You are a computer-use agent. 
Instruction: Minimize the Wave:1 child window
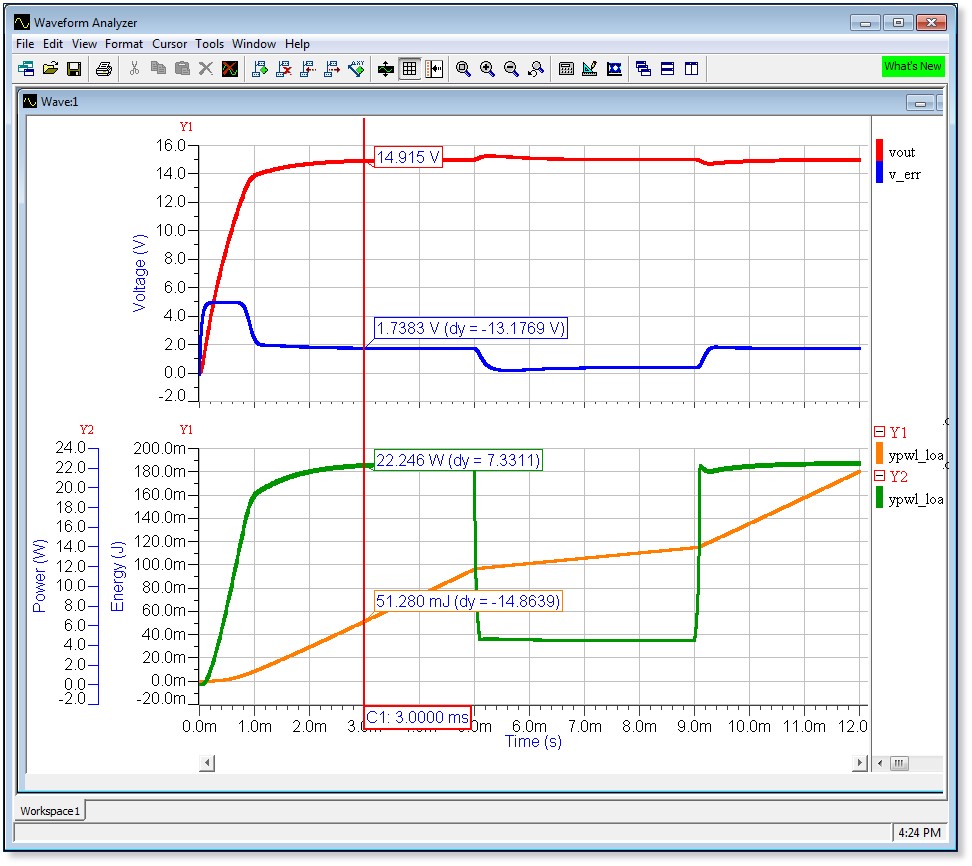(920, 103)
